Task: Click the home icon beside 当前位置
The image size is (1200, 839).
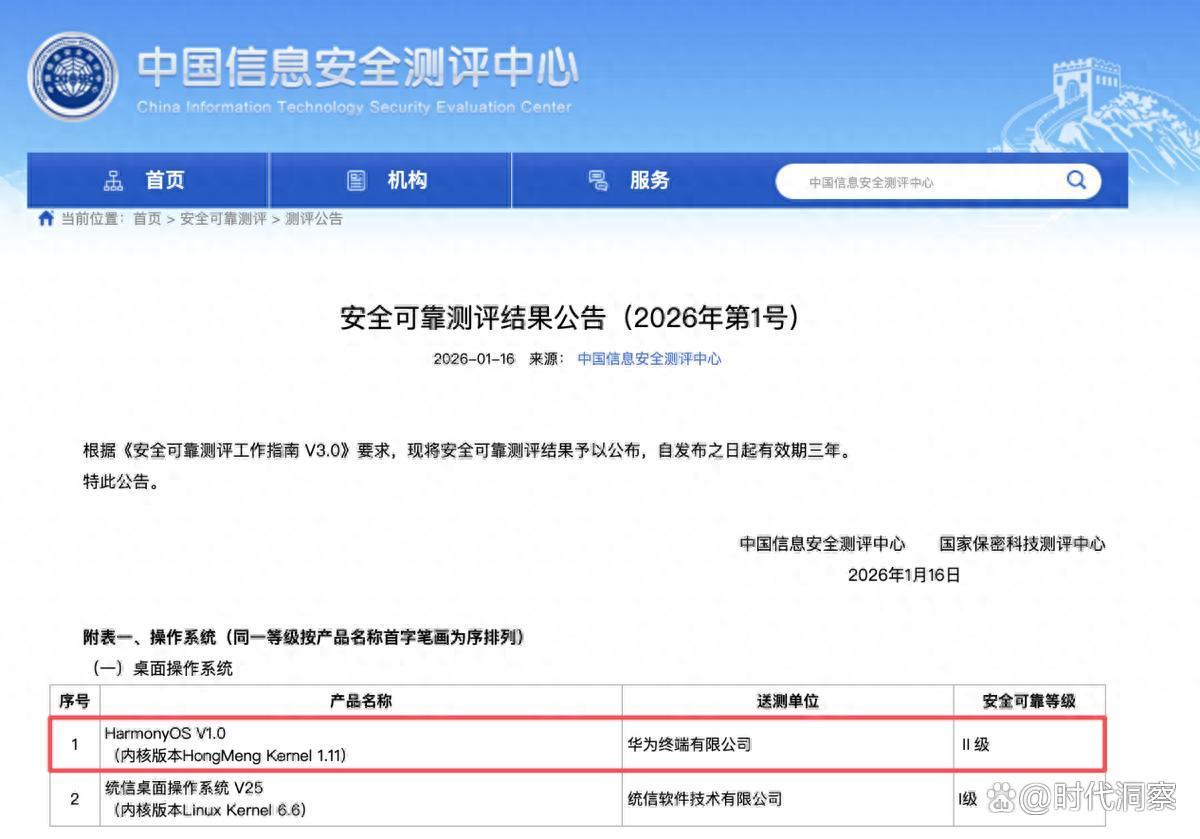Action: [x=45, y=219]
